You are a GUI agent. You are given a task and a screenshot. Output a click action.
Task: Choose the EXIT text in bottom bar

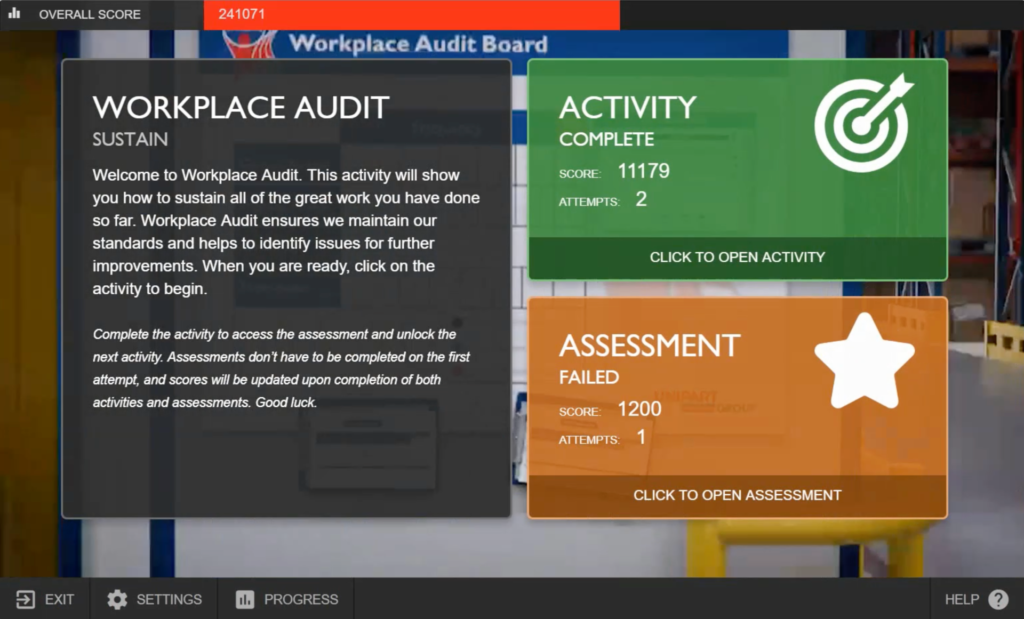pos(60,599)
